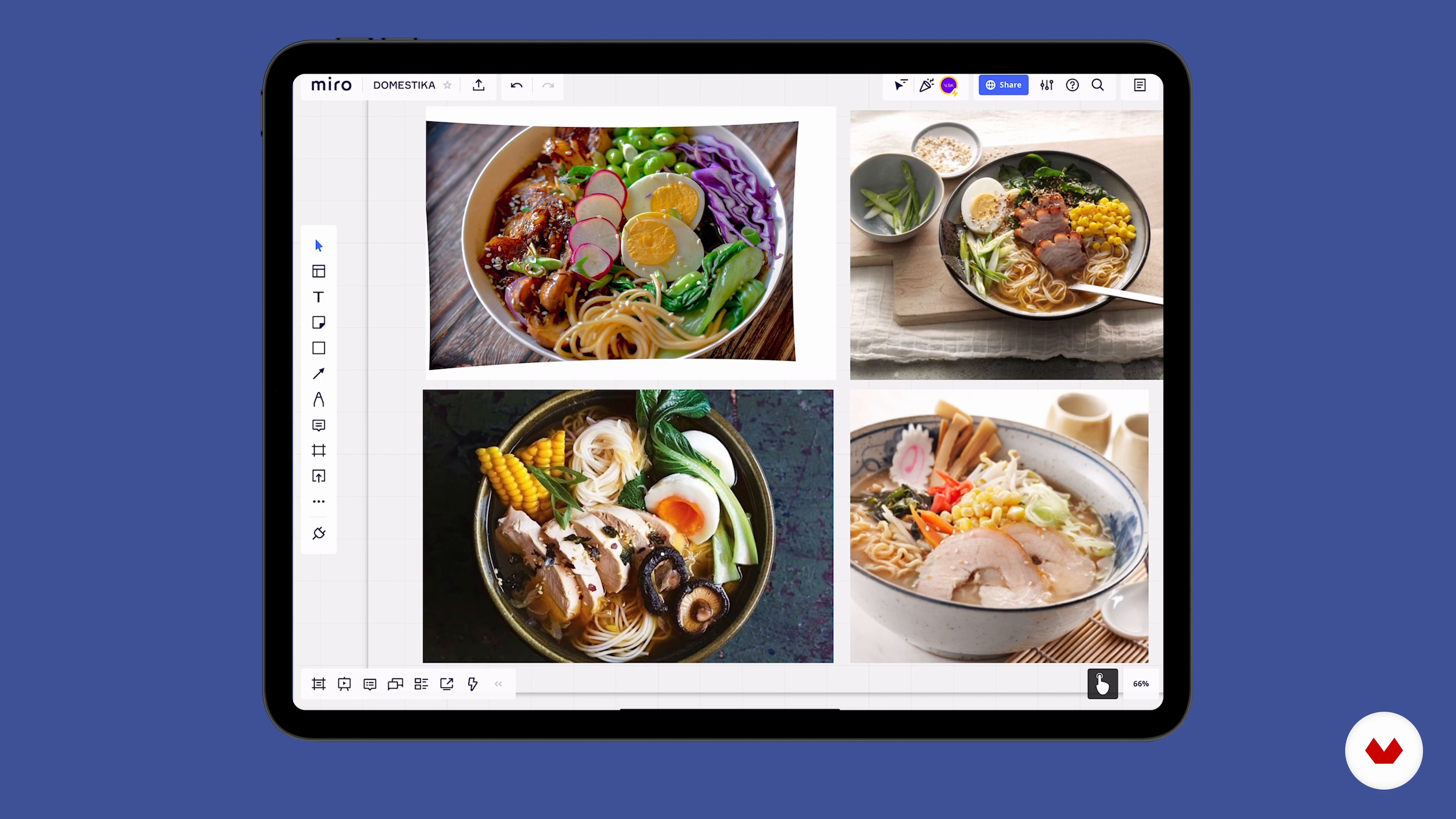Open the apps plug icon
Image resolution: width=1456 pixels, height=819 pixels.
(319, 533)
